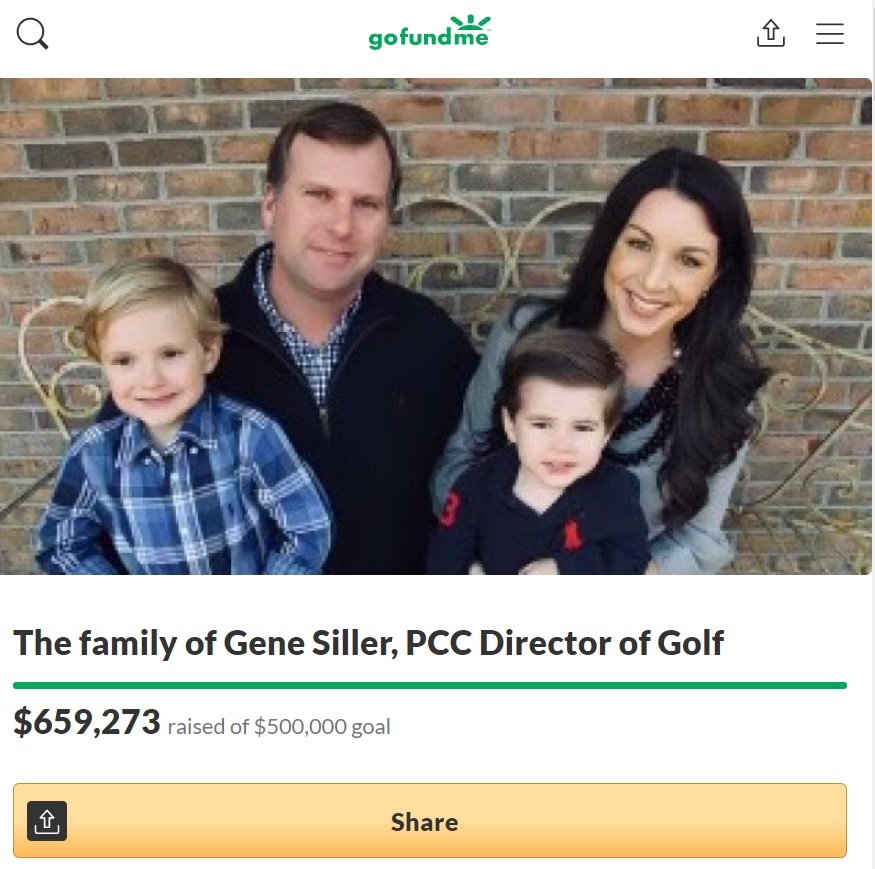
Task: Click the toddler in the navy sweater
Action: pyautogui.click(x=545, y=460)
